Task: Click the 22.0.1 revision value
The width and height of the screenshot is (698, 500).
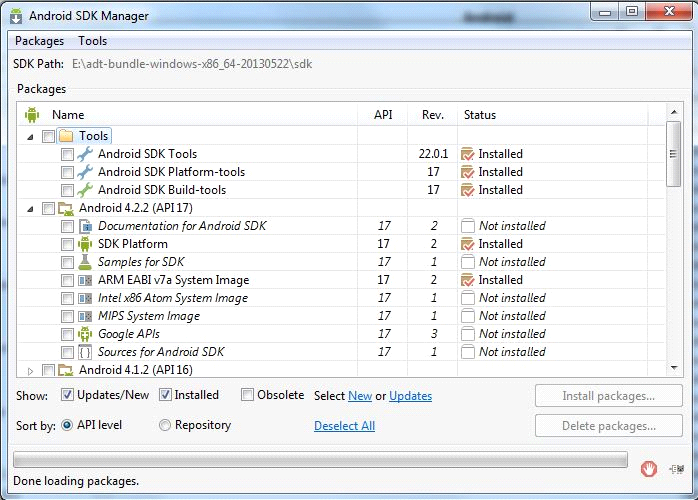Action: coord(433,154)
